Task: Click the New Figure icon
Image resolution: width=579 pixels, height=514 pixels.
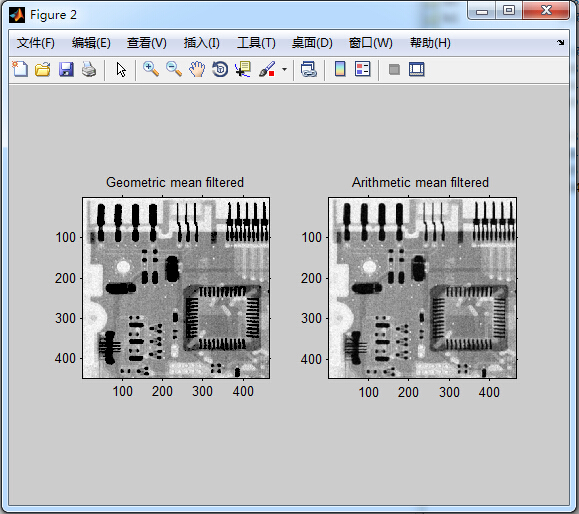Action: [x=20, y=69]
